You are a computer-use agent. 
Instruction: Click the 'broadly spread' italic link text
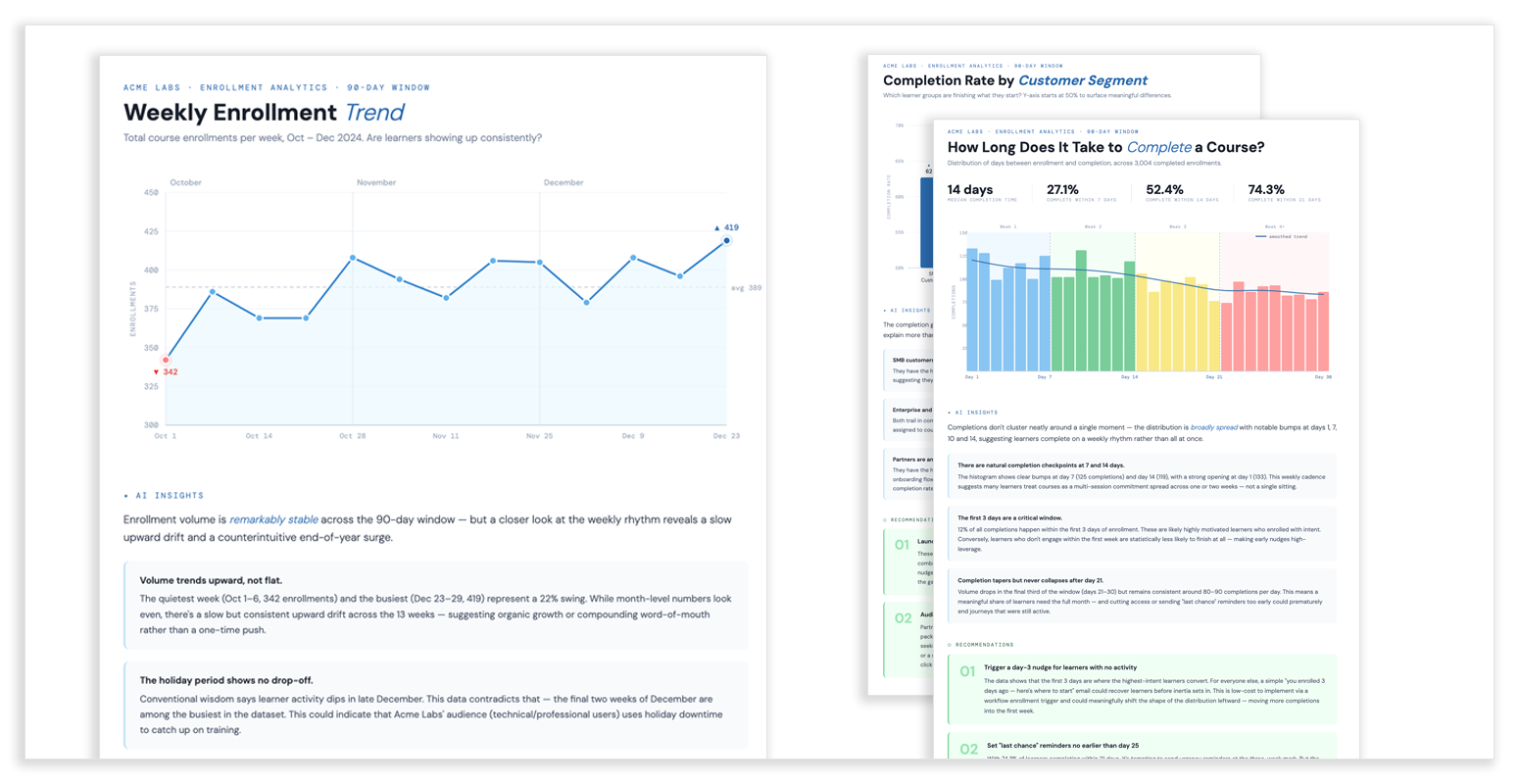1213,427
